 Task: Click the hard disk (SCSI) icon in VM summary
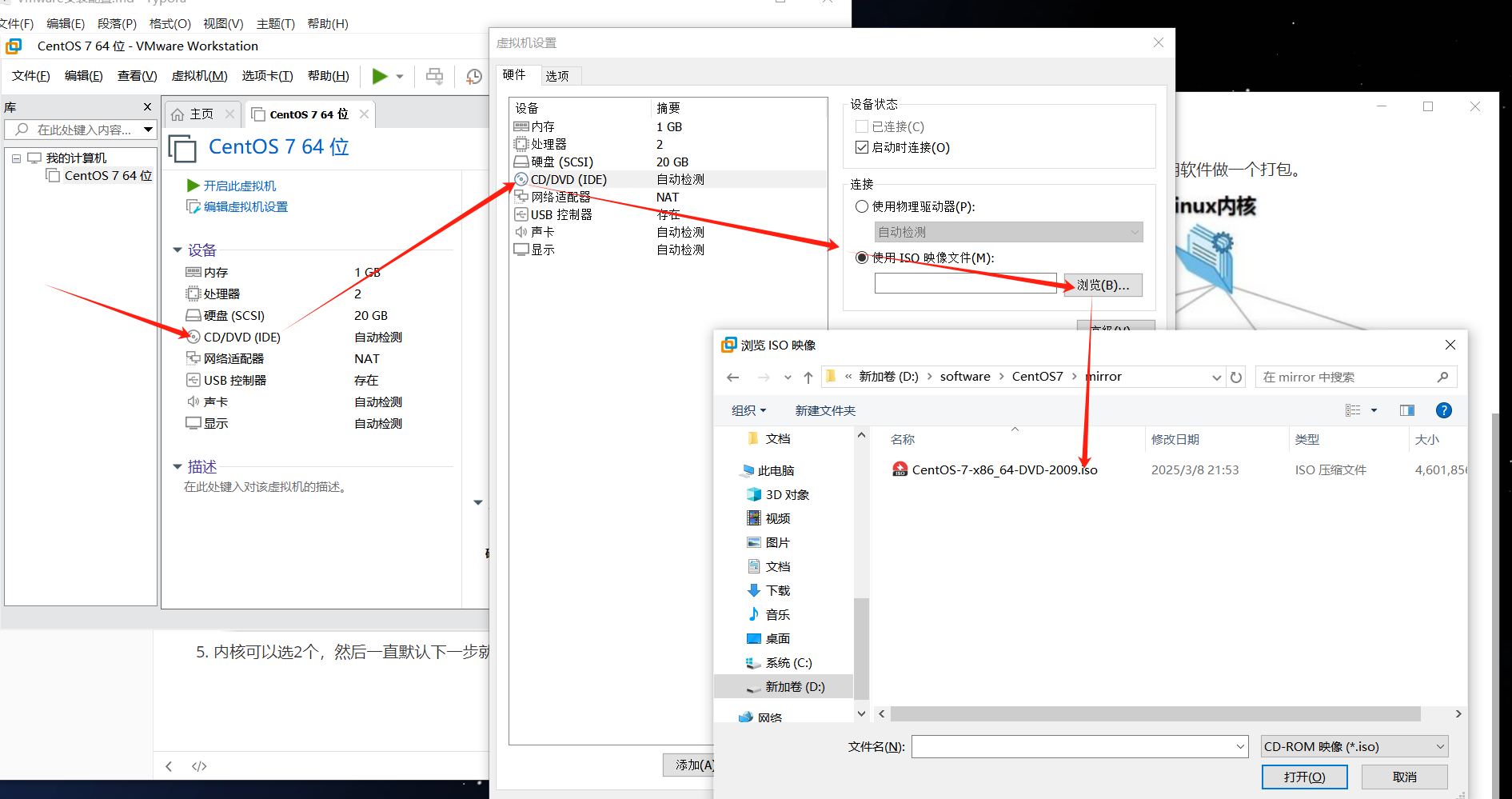click(x=193, y=315)
